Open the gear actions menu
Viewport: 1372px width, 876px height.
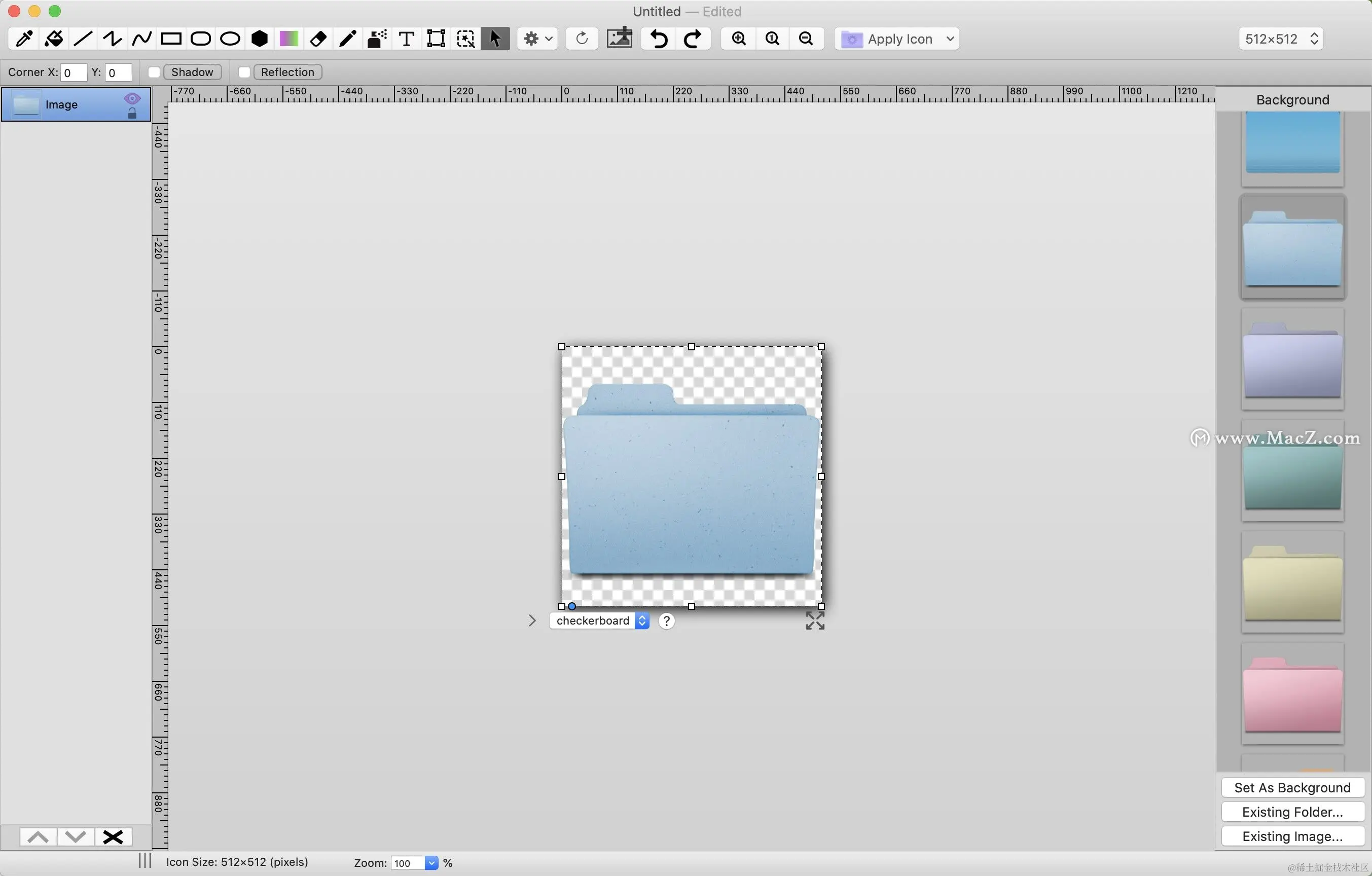coord(537,39)
